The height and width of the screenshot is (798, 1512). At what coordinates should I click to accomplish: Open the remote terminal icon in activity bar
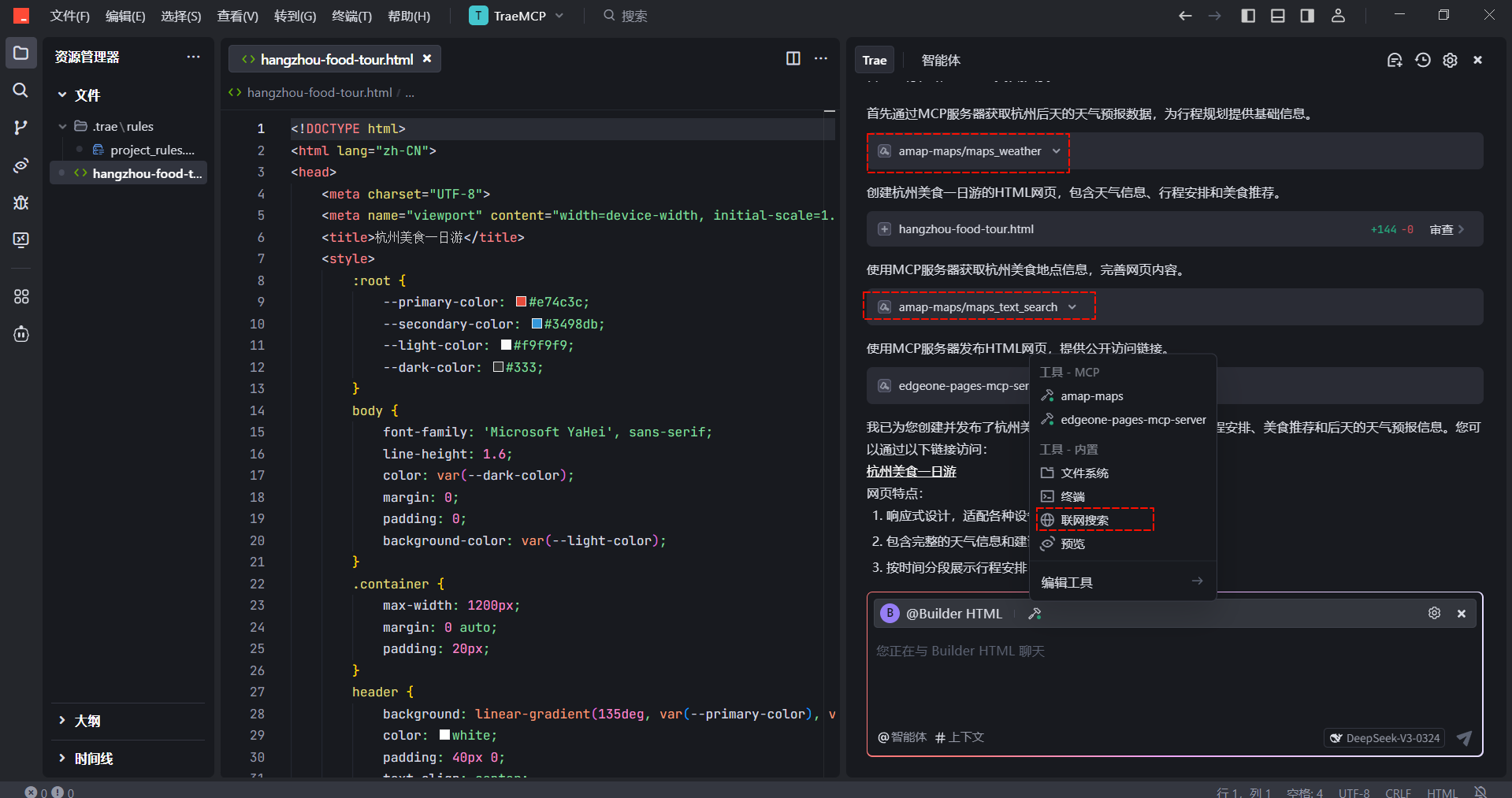pyautogui.click(x=21, y=239)
